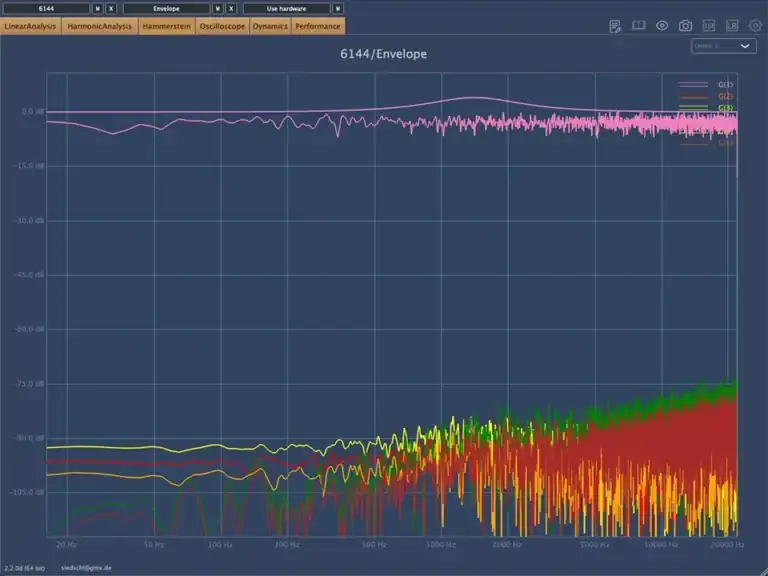Image resolution: width=768 pixels, height=576 pixels.
Task: Click the 6144 field in top bar
Action: 46,8
